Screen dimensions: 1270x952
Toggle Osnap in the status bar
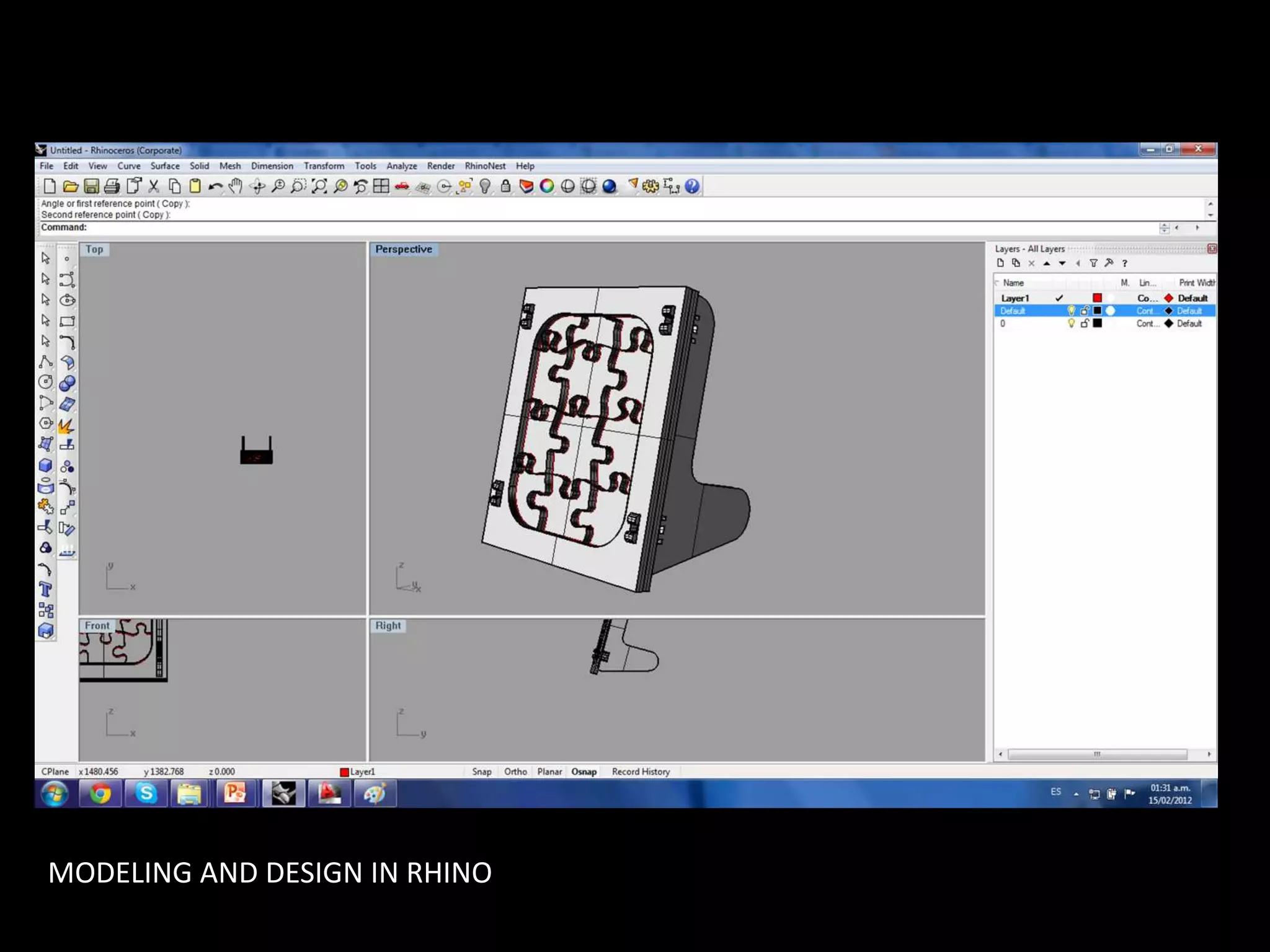[584, 772]
